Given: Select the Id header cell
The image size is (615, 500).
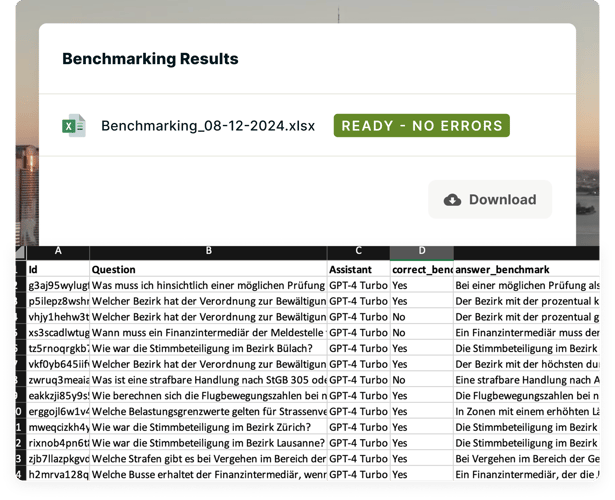Looking at the screenshot, I should coord(57,269).
